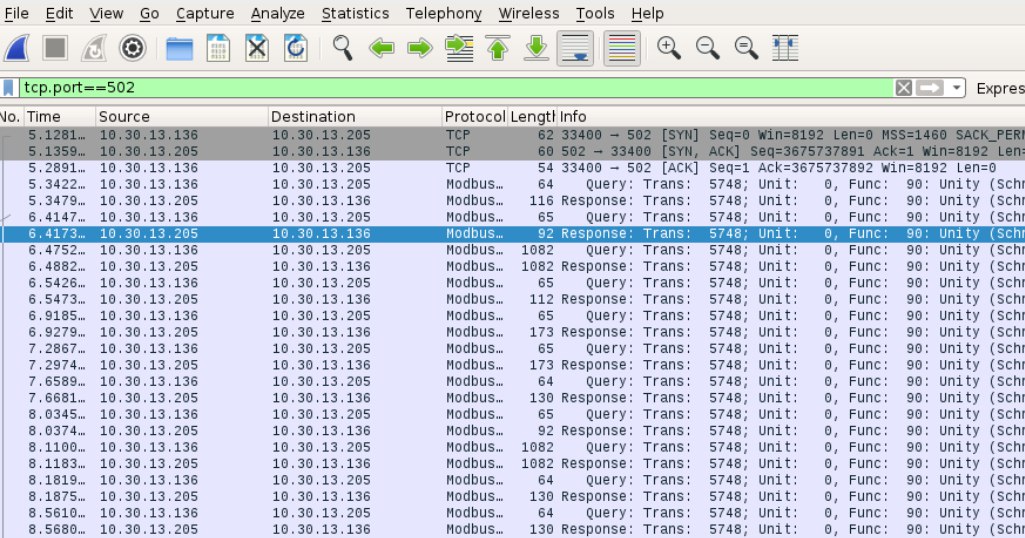Toggle packet list colorize rules

[x=622, y=48]
